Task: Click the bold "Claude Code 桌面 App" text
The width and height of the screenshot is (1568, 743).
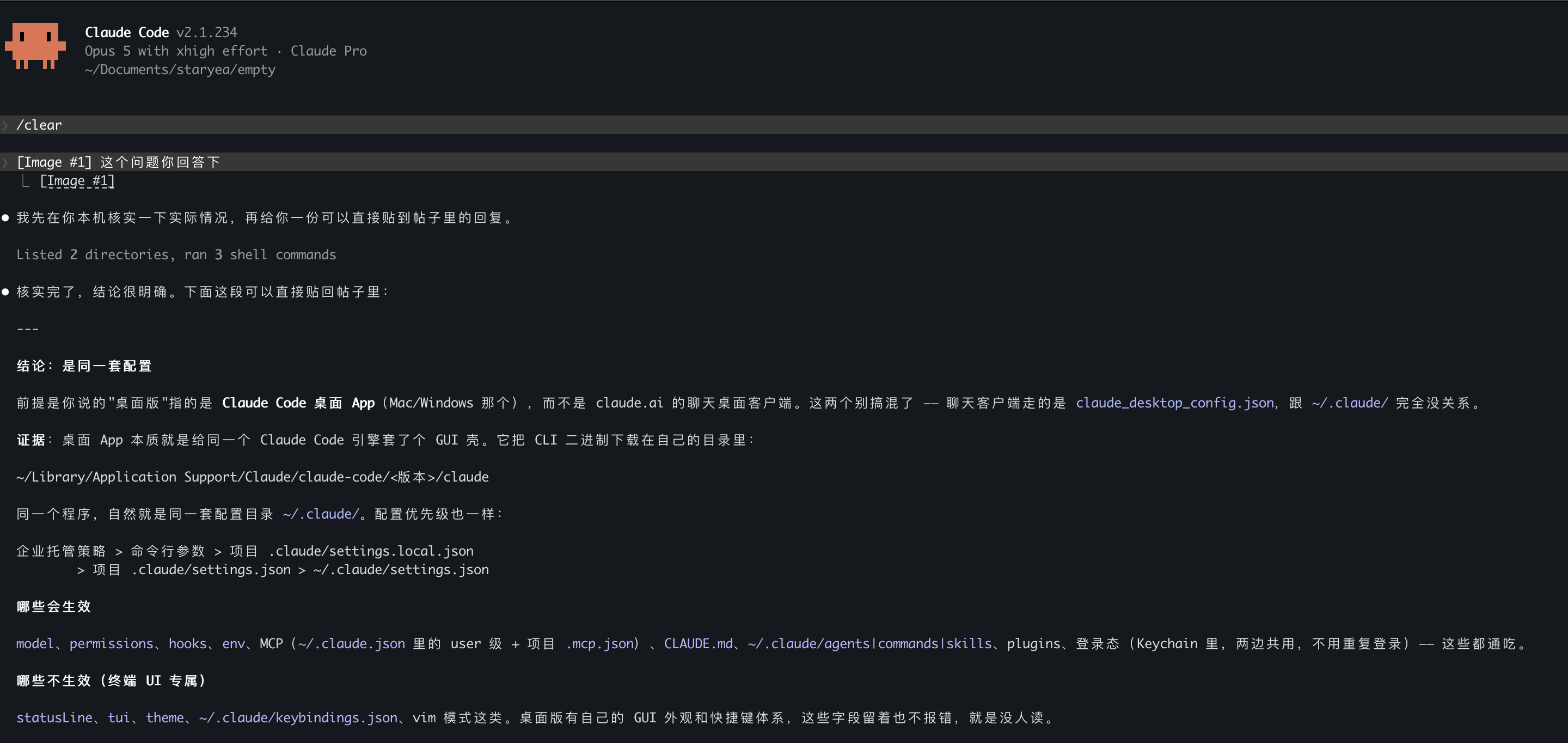Action: [298, 403]
